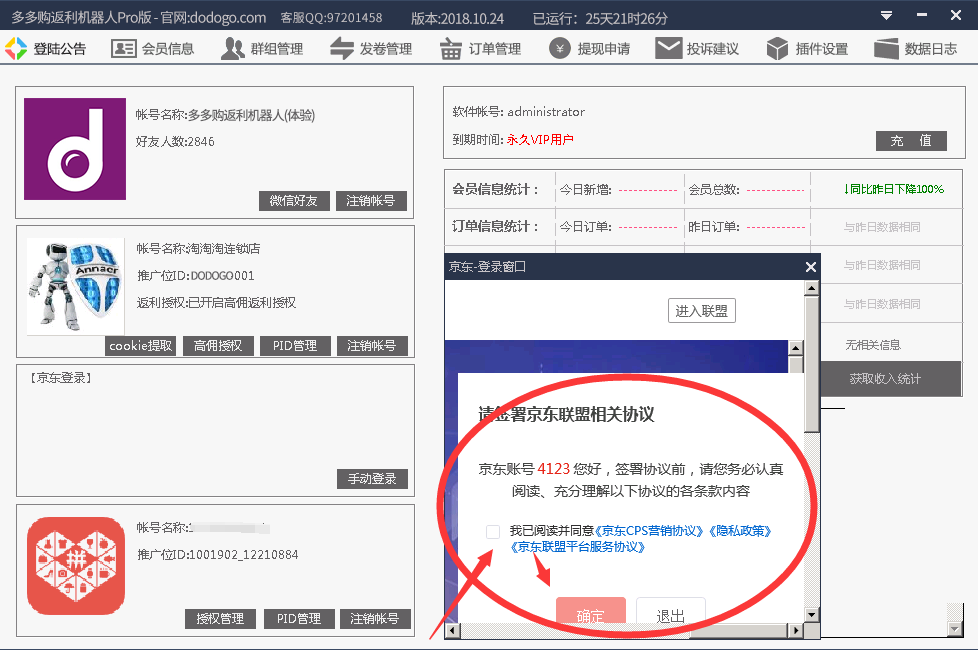The height and width of the screenshot is (650, 978).
Task: Click the 确定 confirm button
Action: pos(591,611)
